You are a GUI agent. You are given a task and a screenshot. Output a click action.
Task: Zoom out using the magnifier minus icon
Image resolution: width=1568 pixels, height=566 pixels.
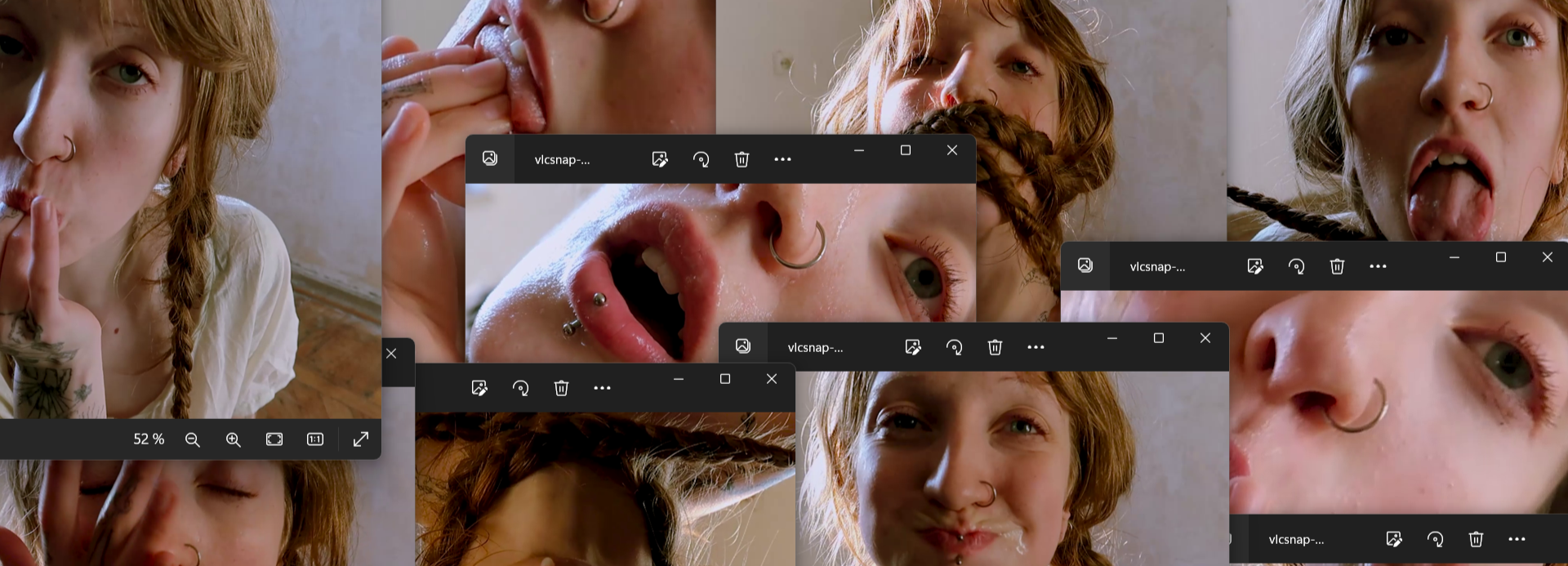(x=193, y=439)
